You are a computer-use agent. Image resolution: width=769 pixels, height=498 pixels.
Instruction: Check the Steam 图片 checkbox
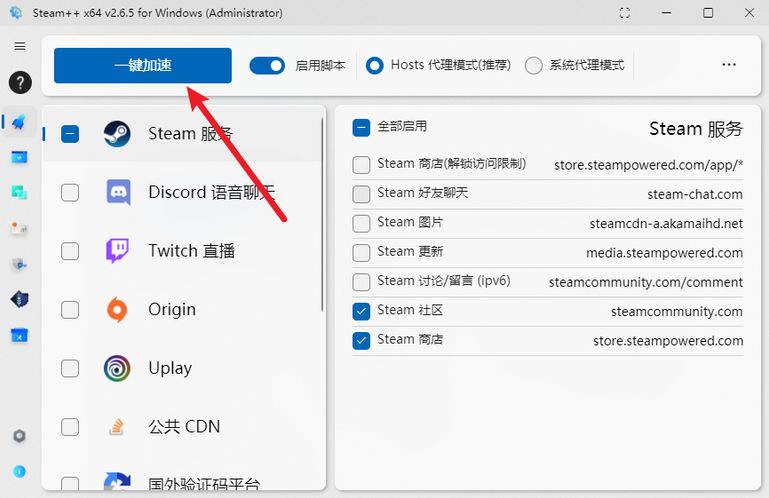click(361, 224)
